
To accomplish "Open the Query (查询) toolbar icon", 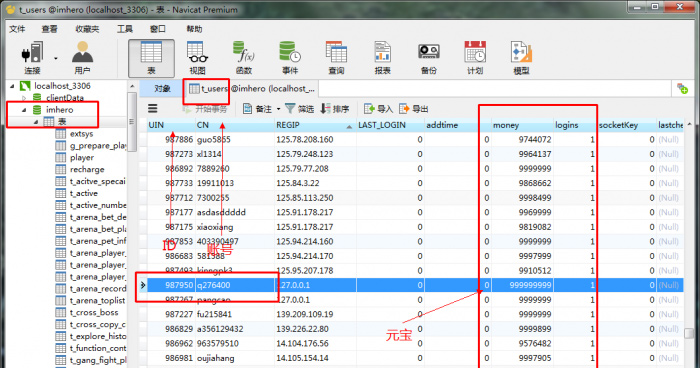I will pos(336,57).
